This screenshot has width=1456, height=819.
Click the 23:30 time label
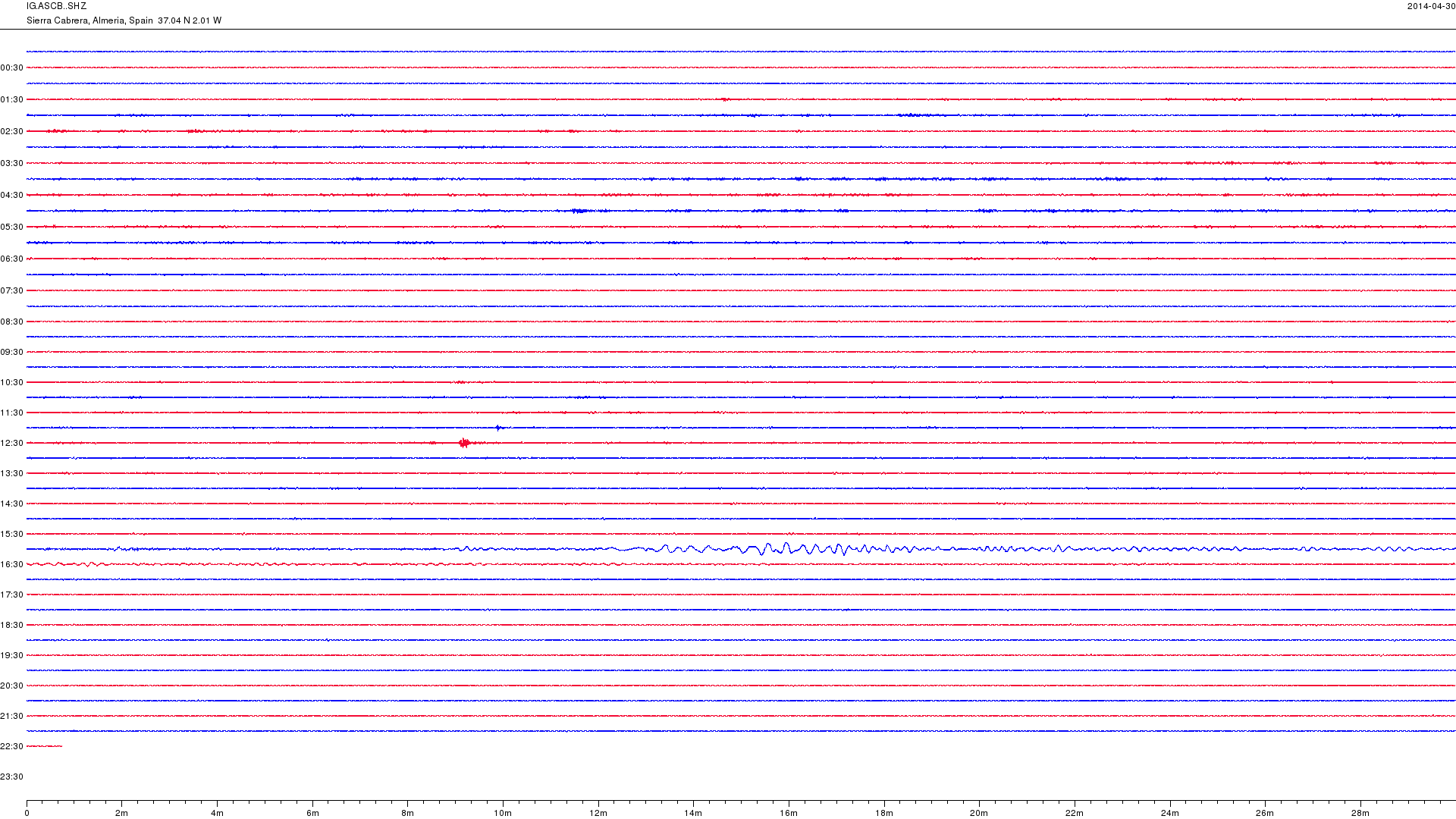(x=12, y=777)
